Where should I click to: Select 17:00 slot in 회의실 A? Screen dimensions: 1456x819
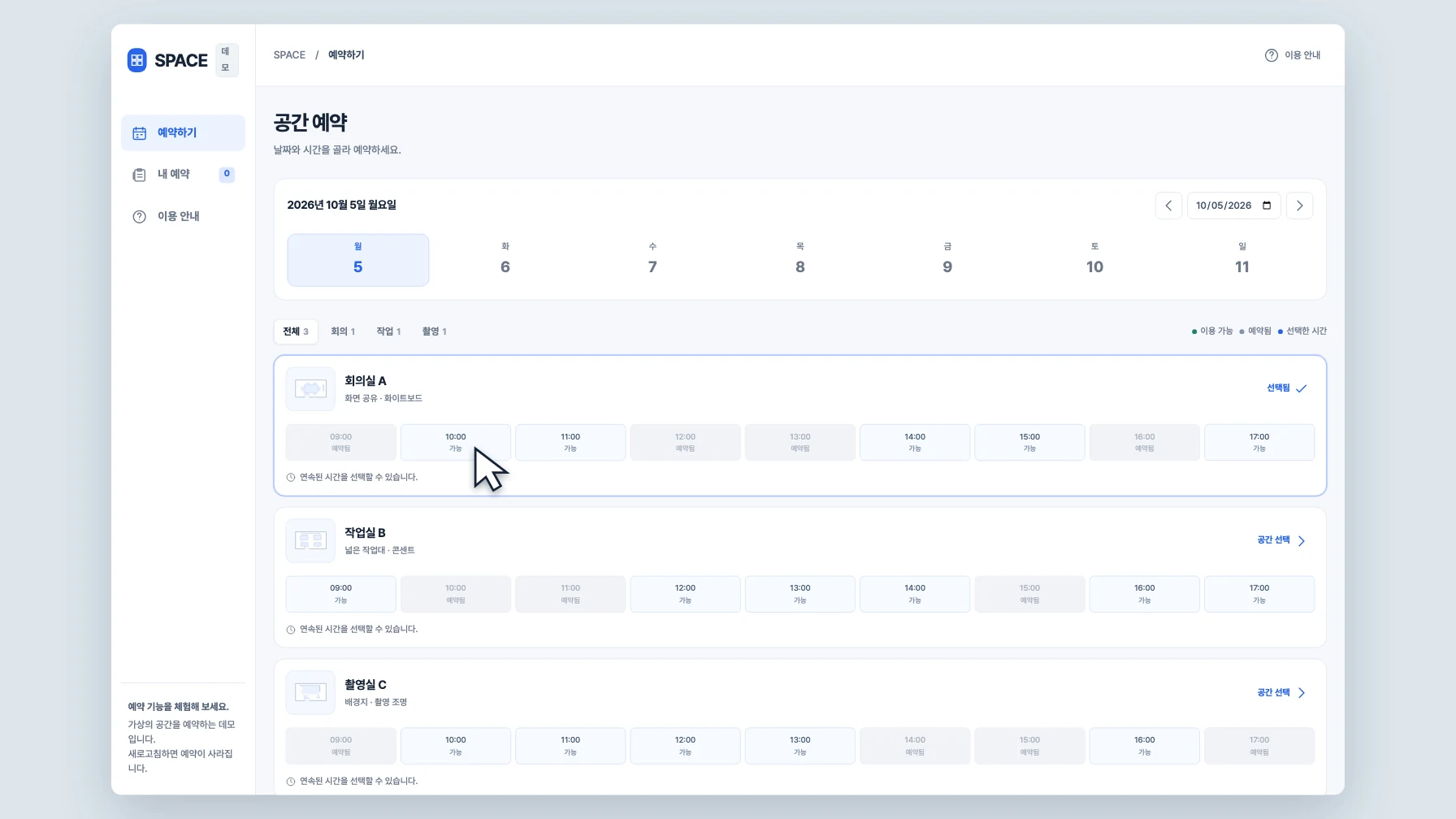[x=1259, y=442]
